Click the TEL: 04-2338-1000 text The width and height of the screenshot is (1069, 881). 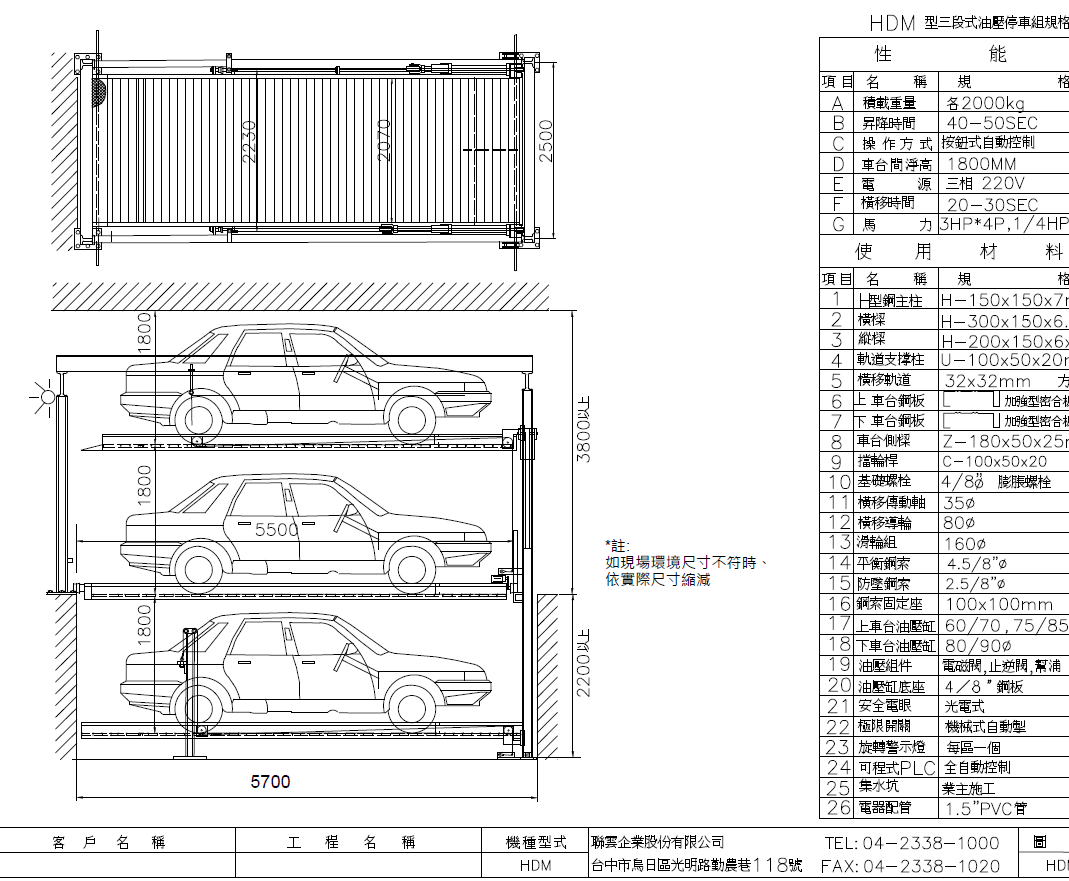pyautogui.click(x=910, y=842)
